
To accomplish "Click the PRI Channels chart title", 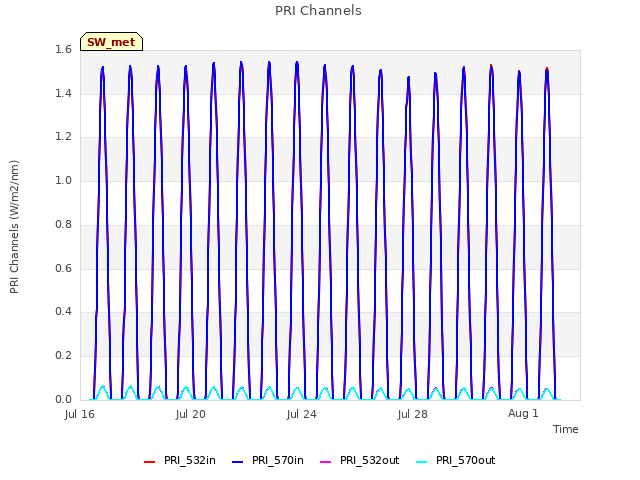I will click(318, 10).
